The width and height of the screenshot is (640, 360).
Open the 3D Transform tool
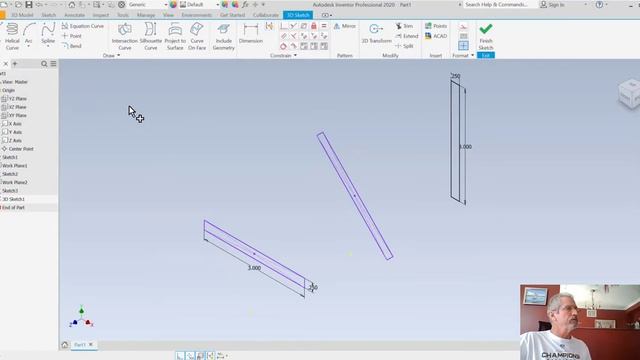point(376,33)
